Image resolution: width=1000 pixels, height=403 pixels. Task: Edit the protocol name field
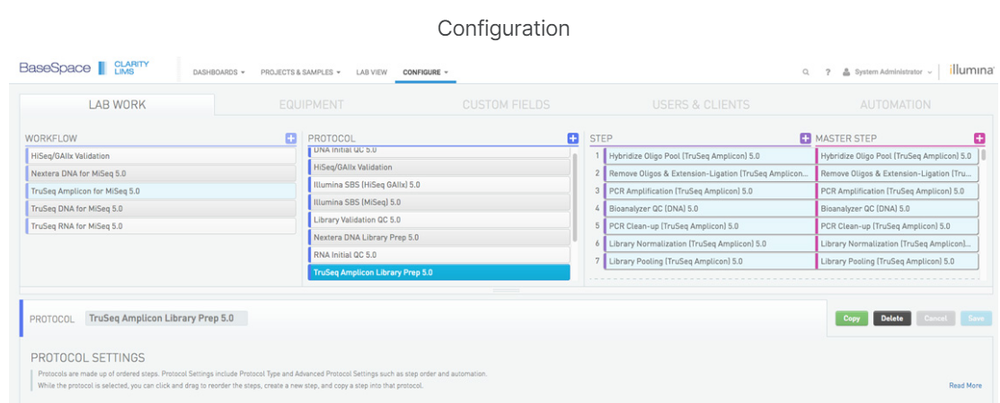(x=166, y=318)
